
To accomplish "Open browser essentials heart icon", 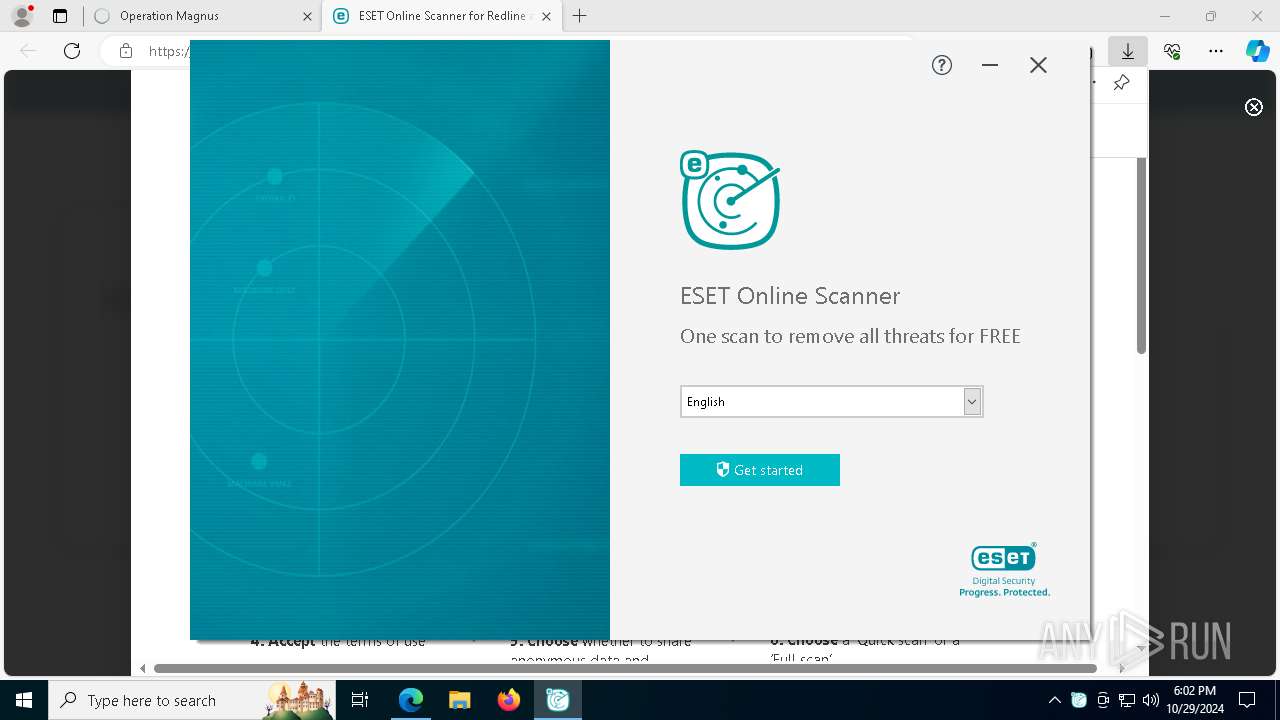I will click(1172, 51).
